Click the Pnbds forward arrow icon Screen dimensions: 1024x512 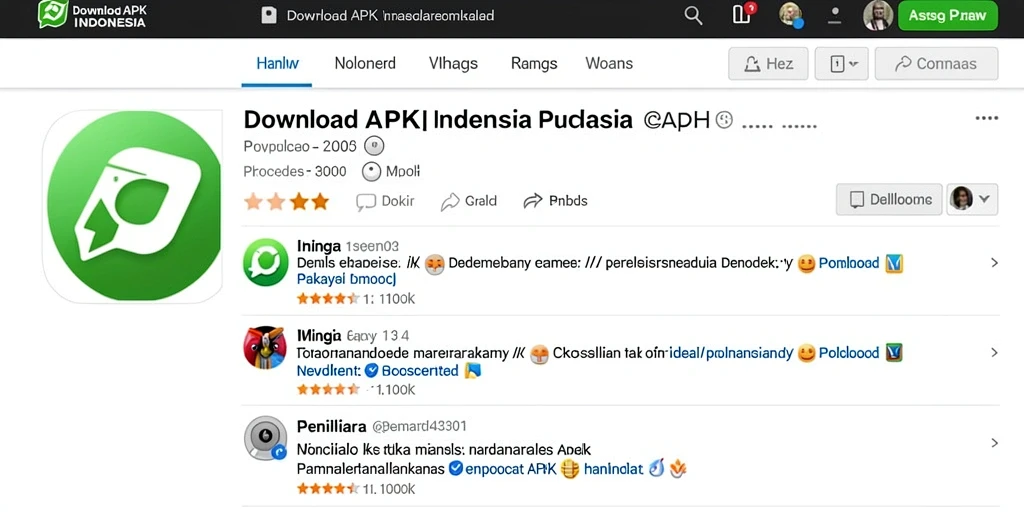pos(533,201)
